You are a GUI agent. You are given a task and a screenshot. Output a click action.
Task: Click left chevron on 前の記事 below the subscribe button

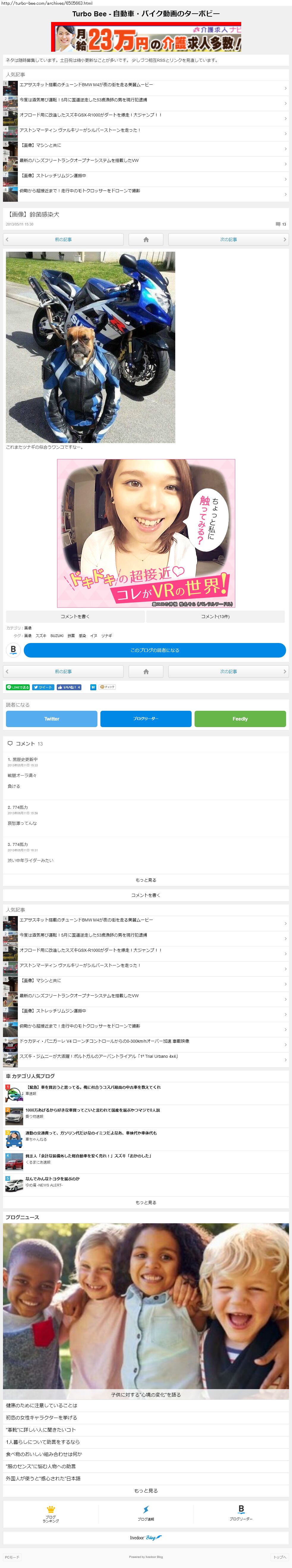[7, 672]
